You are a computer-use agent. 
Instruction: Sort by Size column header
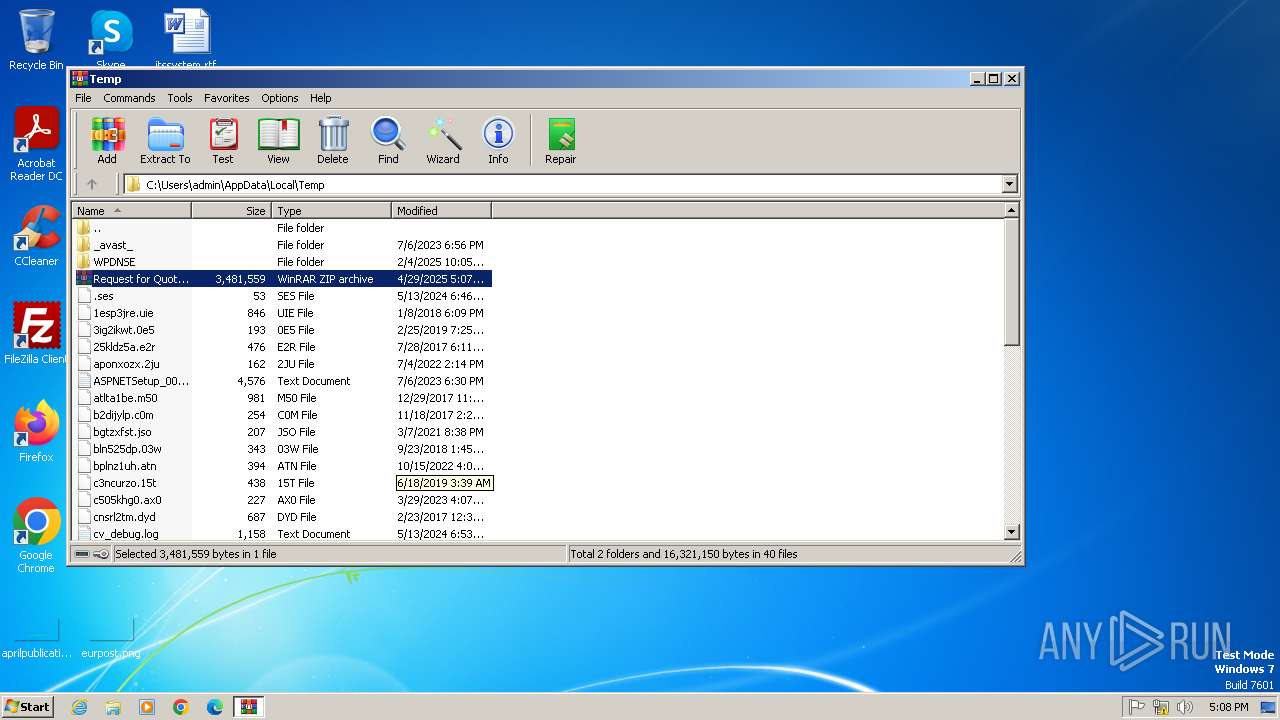[231, 210]
